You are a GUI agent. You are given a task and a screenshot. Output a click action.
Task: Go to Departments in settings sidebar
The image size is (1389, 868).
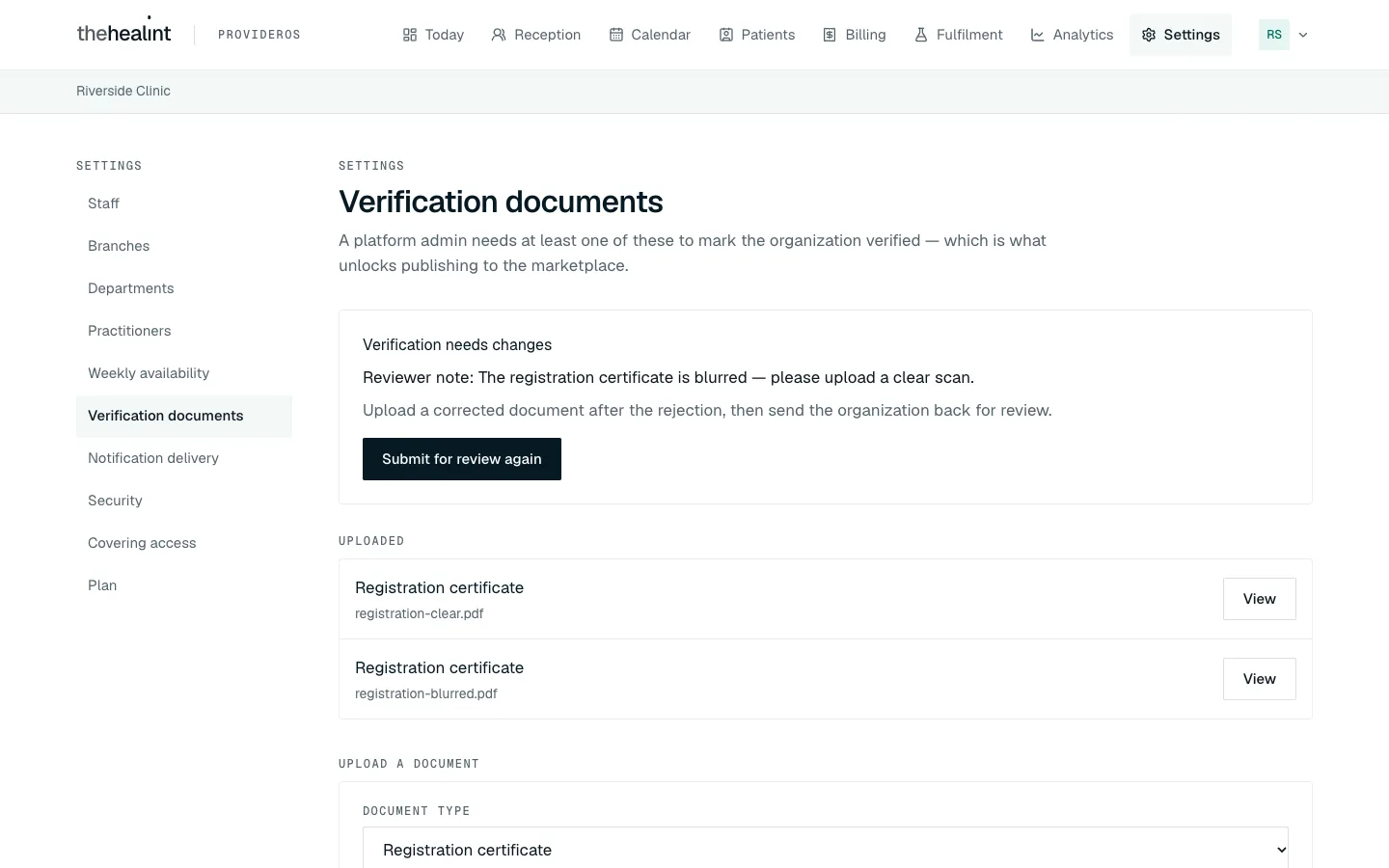(184, 288)
